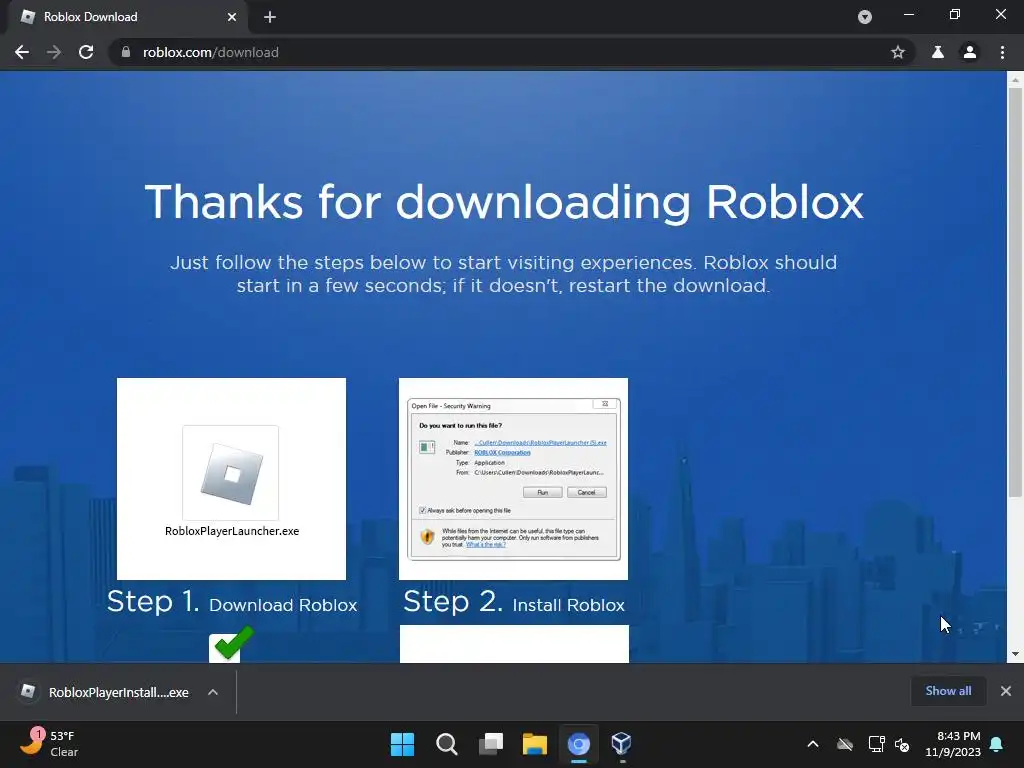Screen dimensions: 1024x768
Task: Click the RobloxPlayerLauncher.exe thumbnail
Action: (231, 479)
